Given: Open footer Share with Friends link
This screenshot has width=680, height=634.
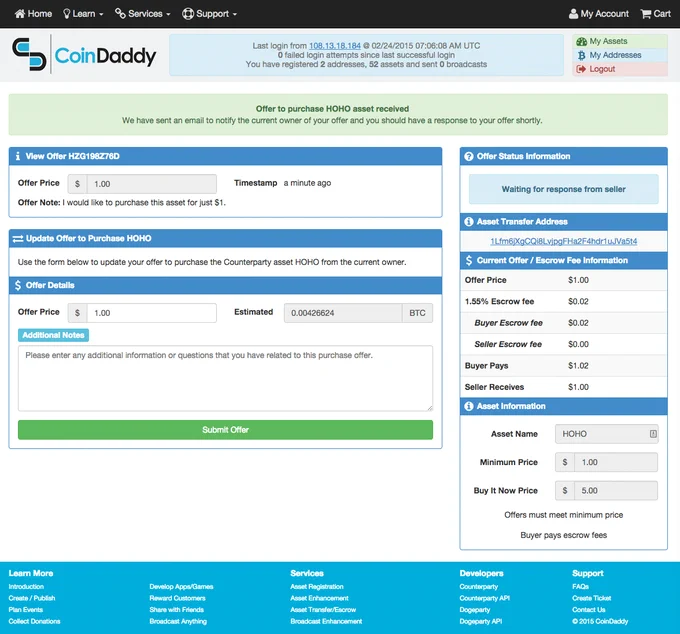Looking at the screenshot, I should pos(177,610).
